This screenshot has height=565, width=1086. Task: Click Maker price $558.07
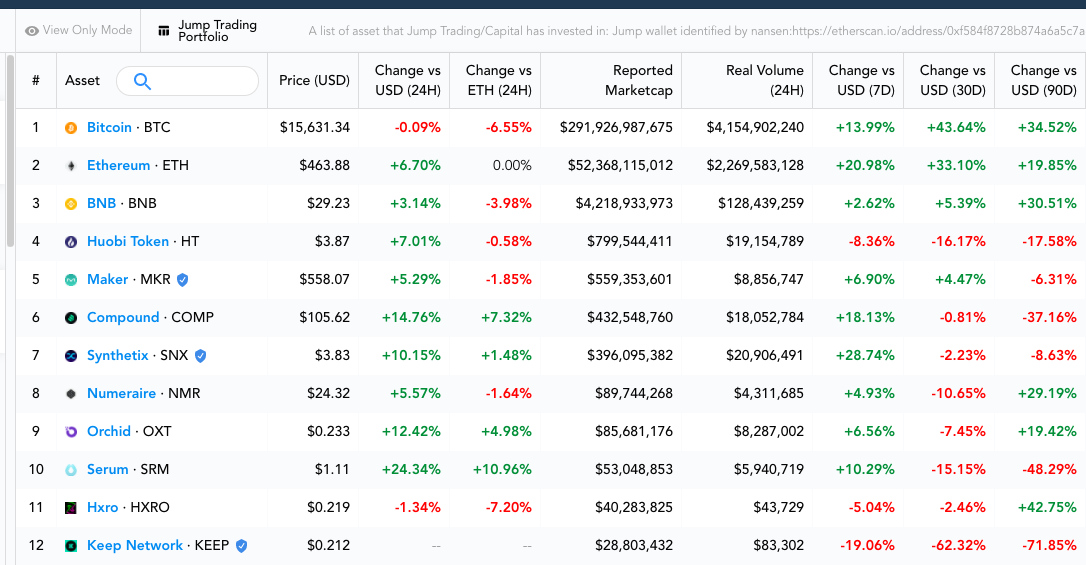point(325,280)
